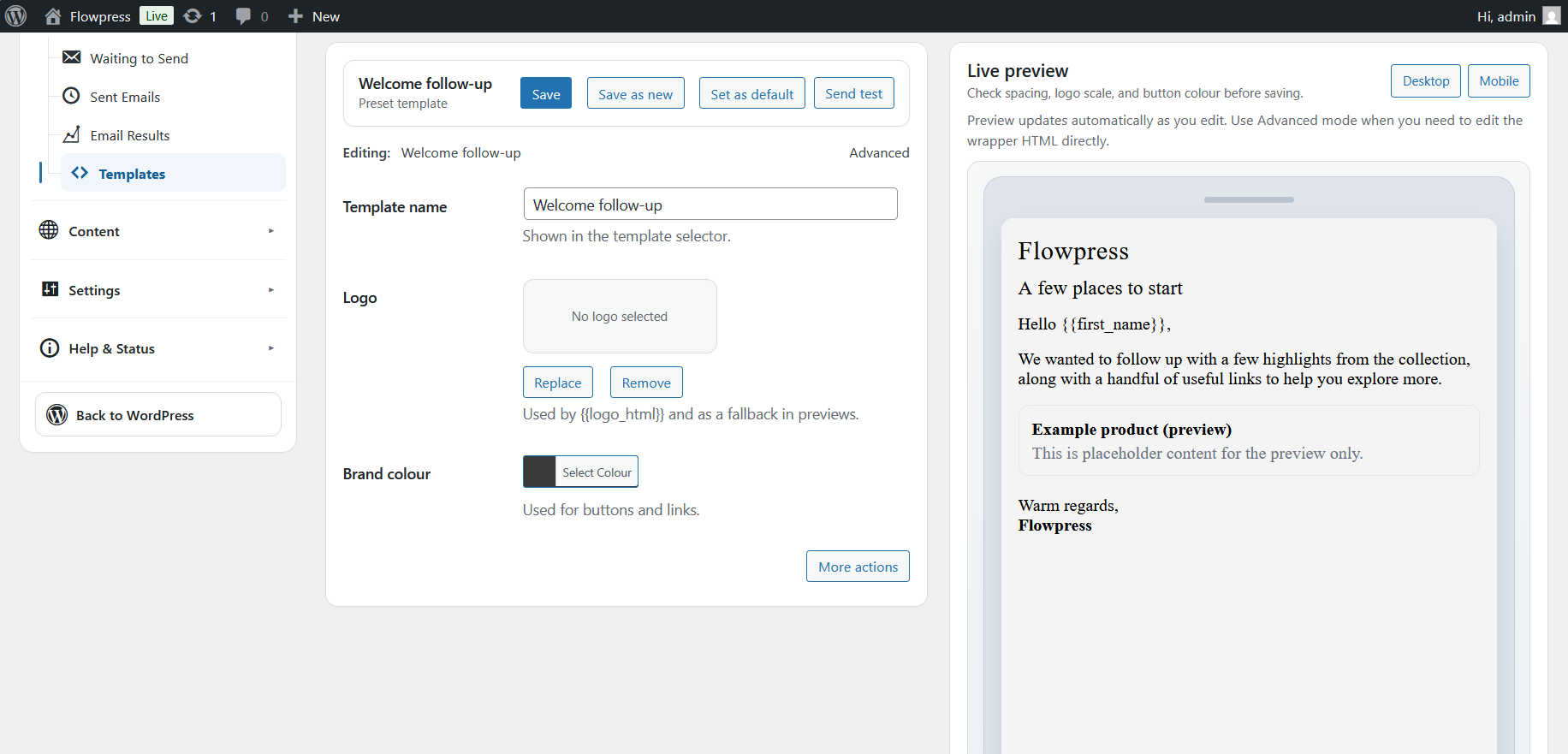Click the Hi, admin account menu
This screenshot has height=754, width=1568.
tap(1518, 16)
